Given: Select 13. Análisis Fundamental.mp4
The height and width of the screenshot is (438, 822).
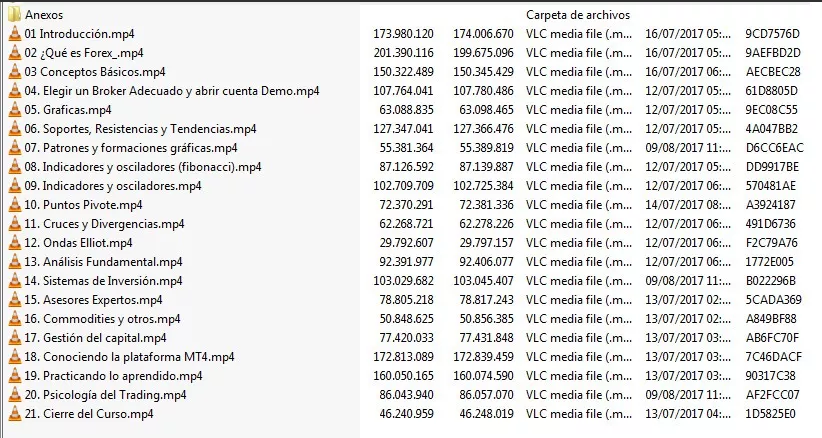Looking at the screenshot, I should [x=103, y=261].
